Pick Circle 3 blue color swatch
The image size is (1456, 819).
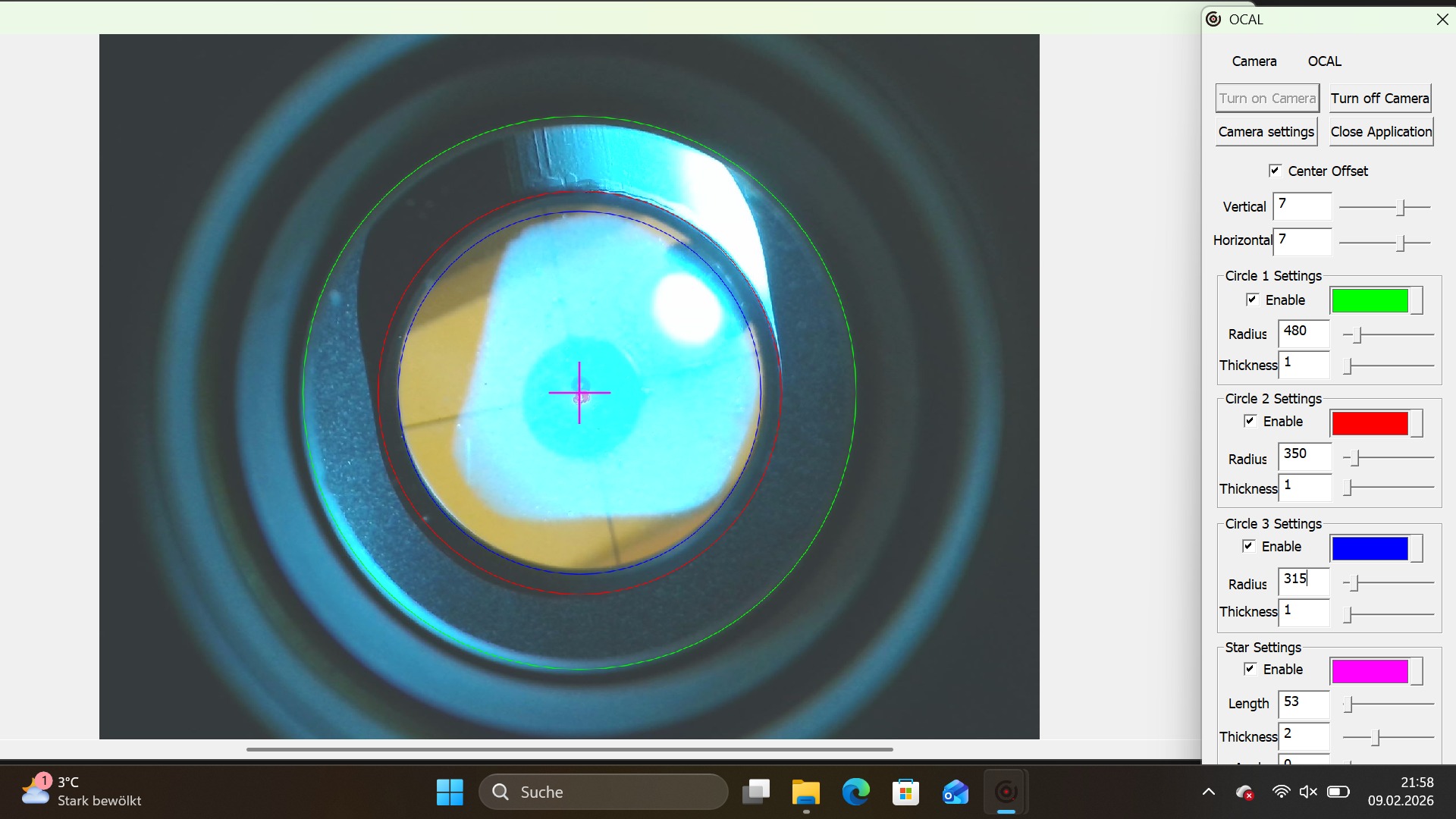[x=1370, y=548]
